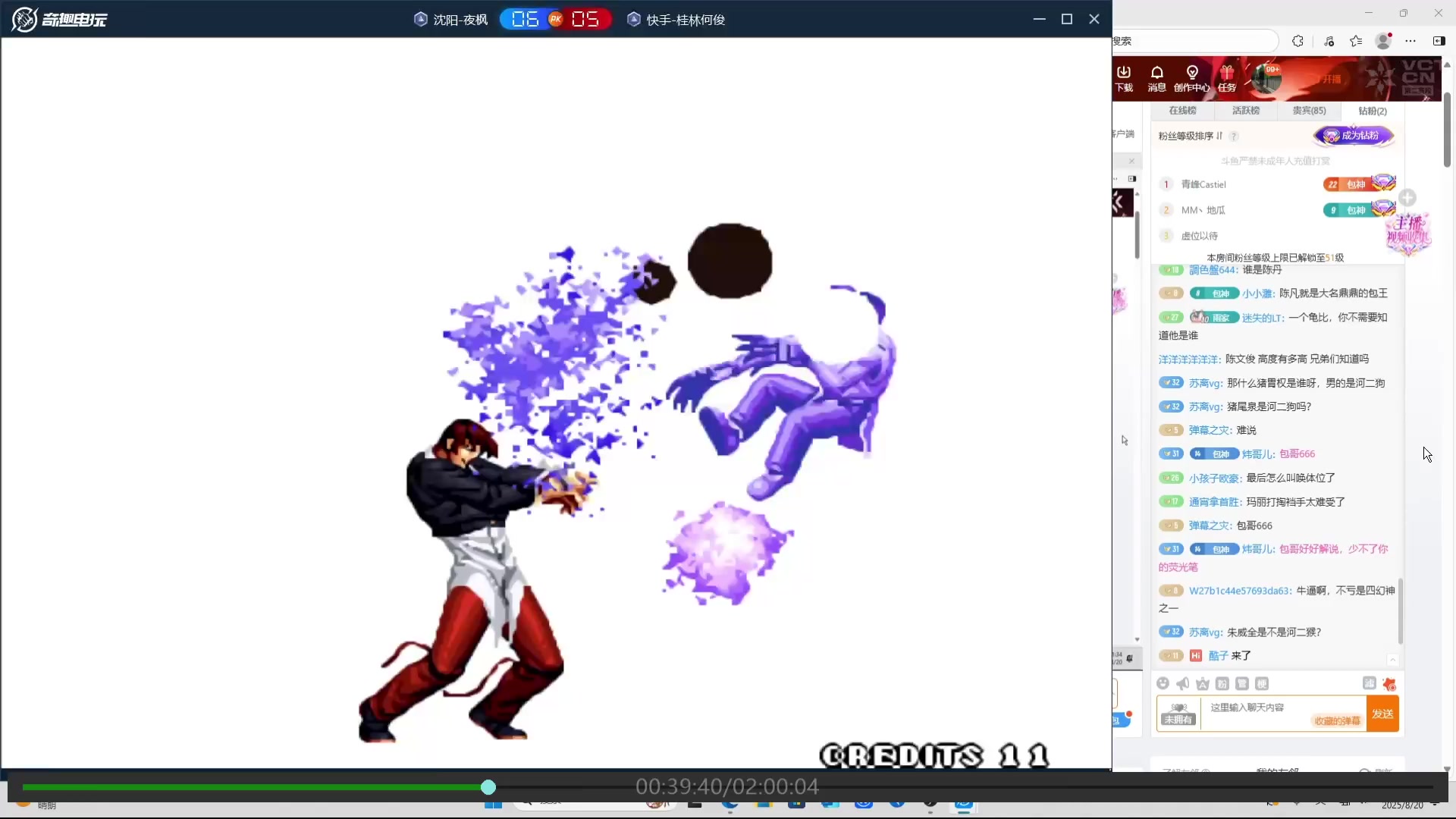Viewport: 1456px width, 819px height.
Task: Open the 任务 gift tasks icon
Action: pyautogui.click(x=1227, y=78)
